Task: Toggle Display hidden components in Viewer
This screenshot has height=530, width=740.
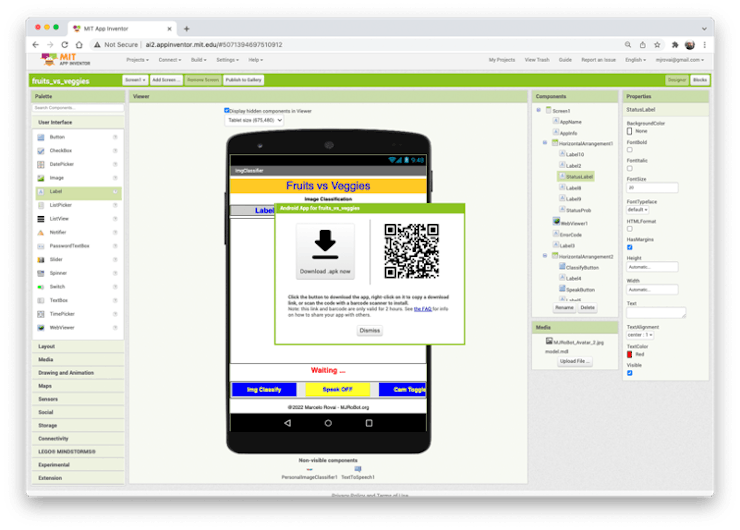Action: click(x=227, y=110)
